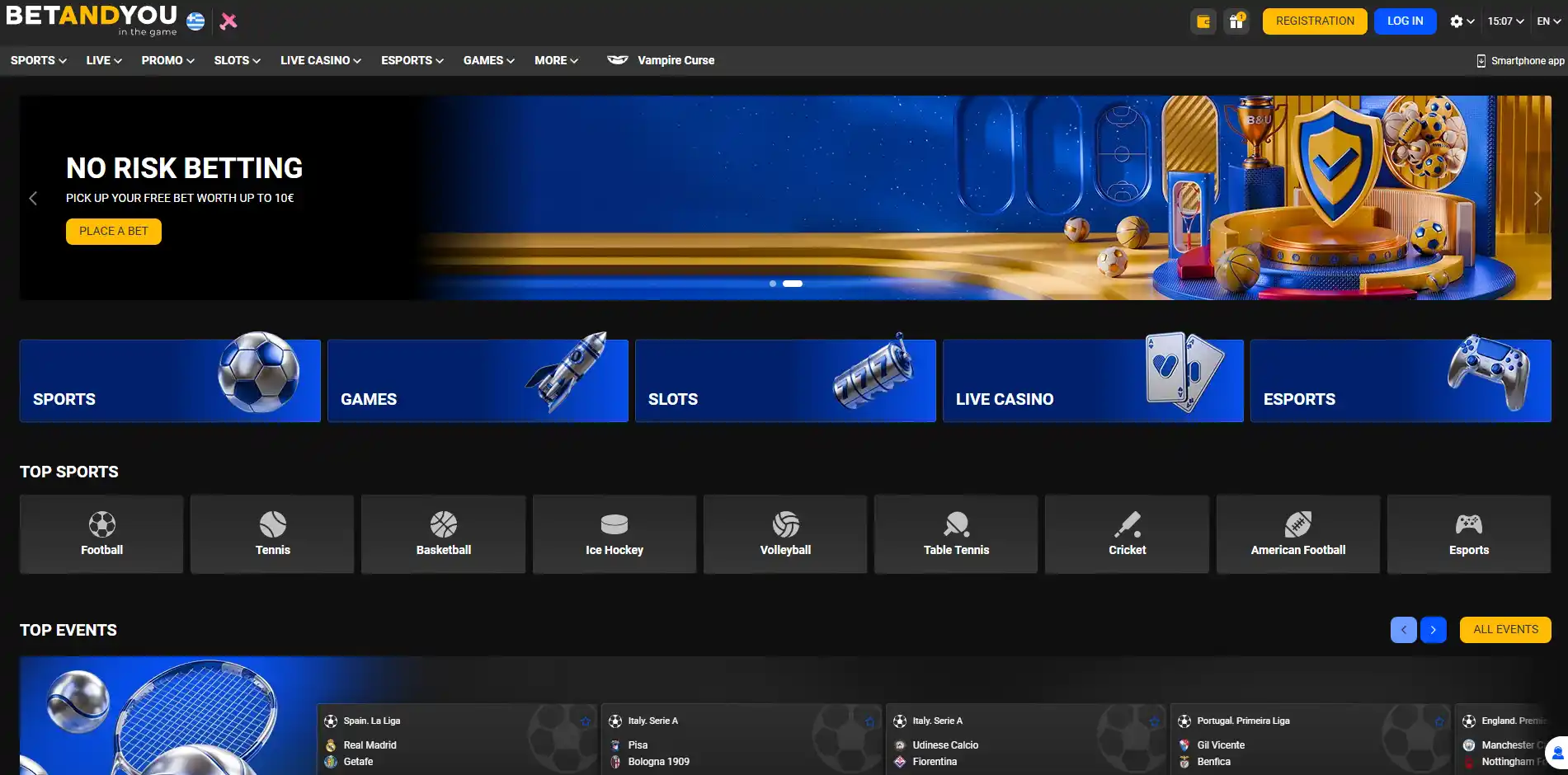Click the pink airplane game icon
The image size is (1568, 775).
click(228, 21)
